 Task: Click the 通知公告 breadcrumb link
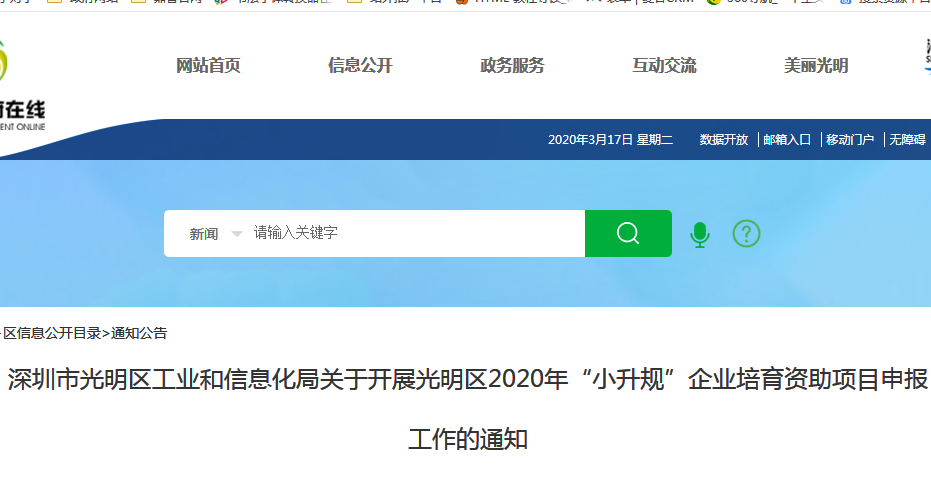pyautogui.click(x=139, y=333)
